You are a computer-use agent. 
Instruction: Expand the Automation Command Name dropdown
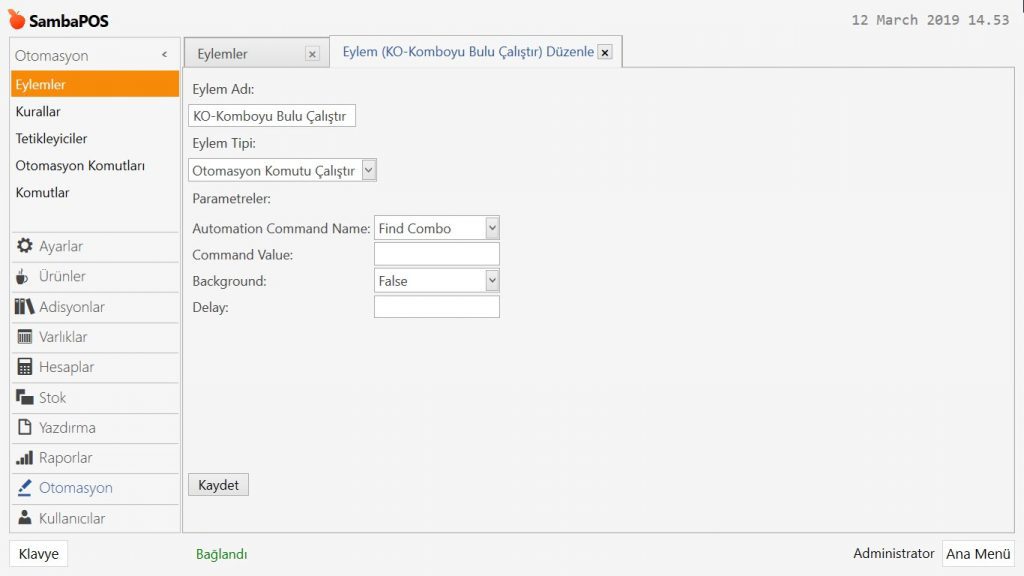(x=491, y=228)
